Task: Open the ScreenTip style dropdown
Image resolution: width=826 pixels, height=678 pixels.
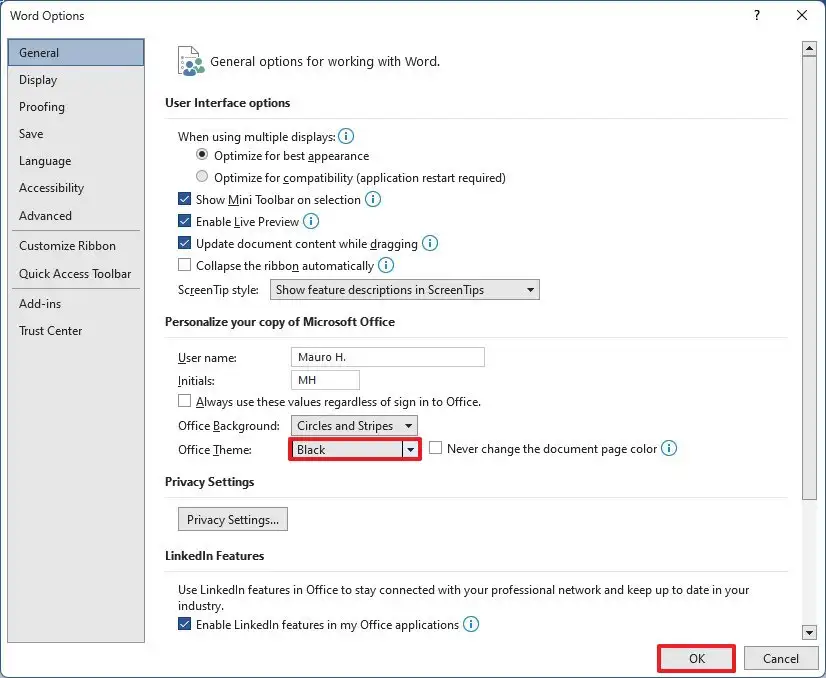Action: 531,289
